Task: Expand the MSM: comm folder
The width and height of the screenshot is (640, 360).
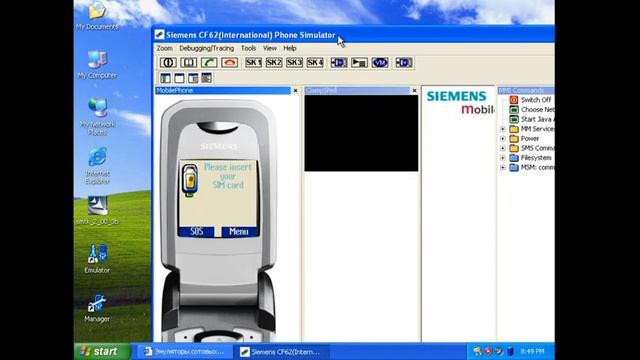Action: [502, 168]
